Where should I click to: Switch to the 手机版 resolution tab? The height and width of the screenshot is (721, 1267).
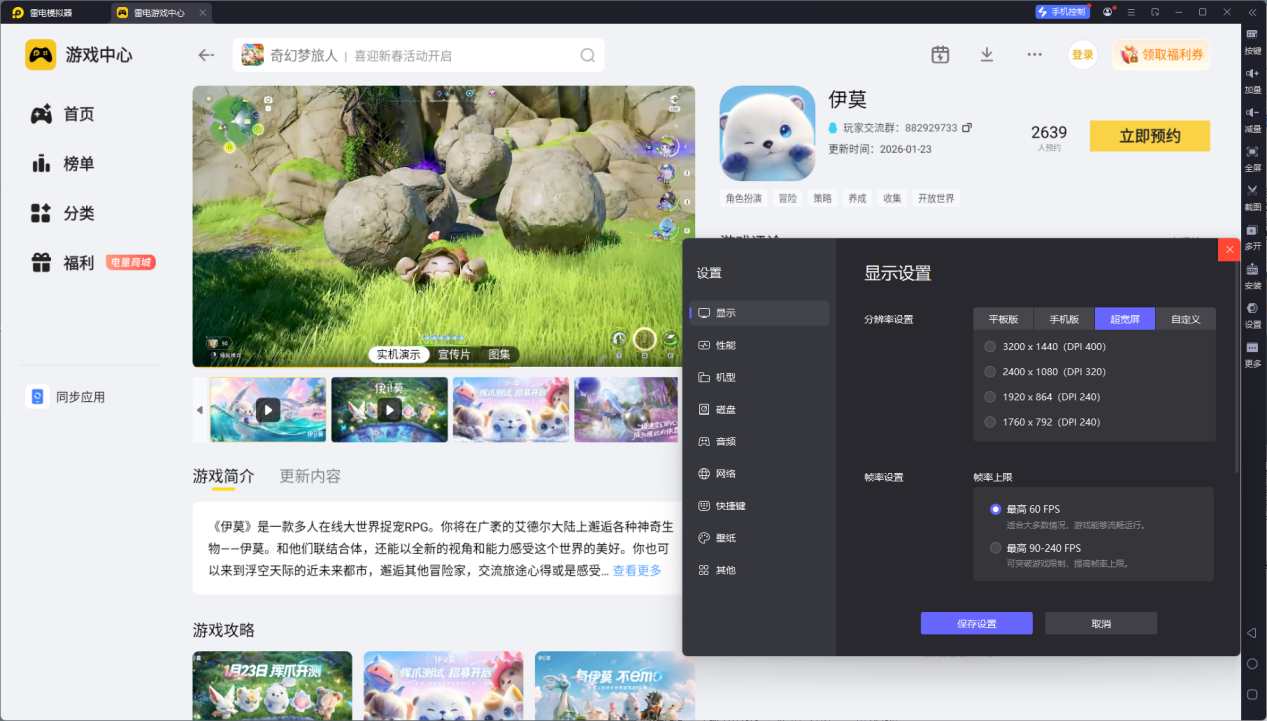click(1063, 319)
